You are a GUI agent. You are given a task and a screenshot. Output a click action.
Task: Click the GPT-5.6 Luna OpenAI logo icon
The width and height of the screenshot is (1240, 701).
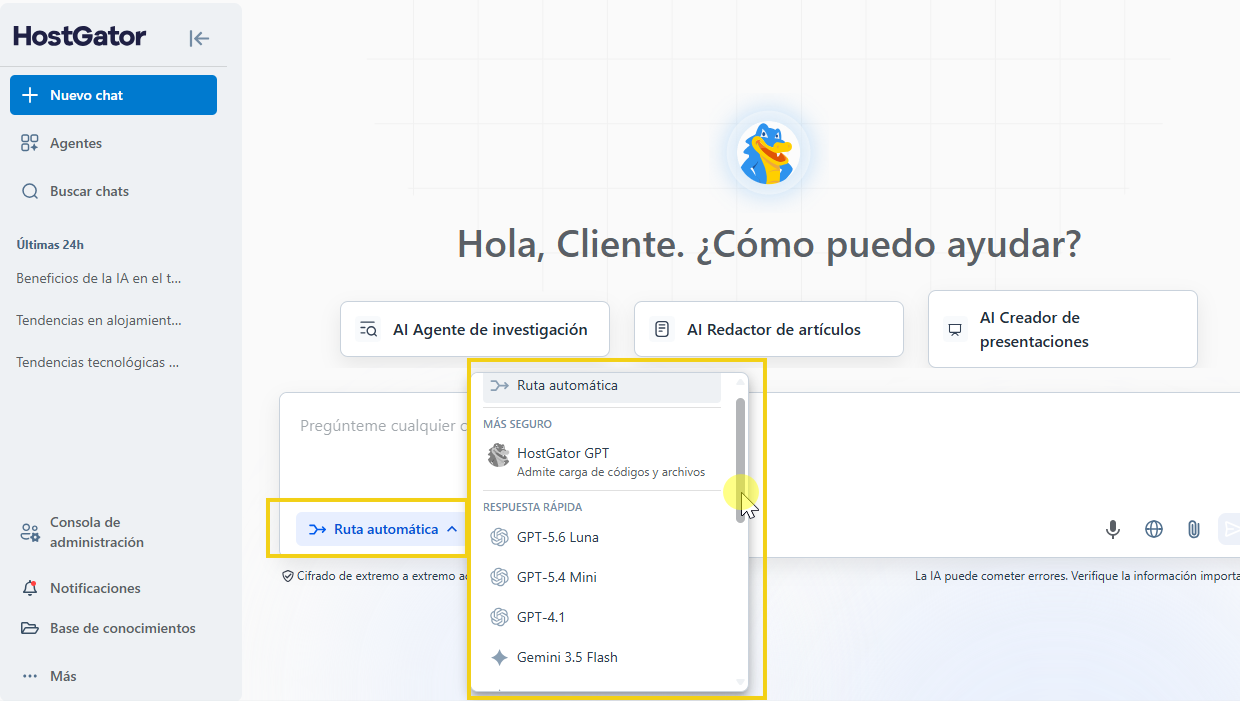tap(499, 537)
